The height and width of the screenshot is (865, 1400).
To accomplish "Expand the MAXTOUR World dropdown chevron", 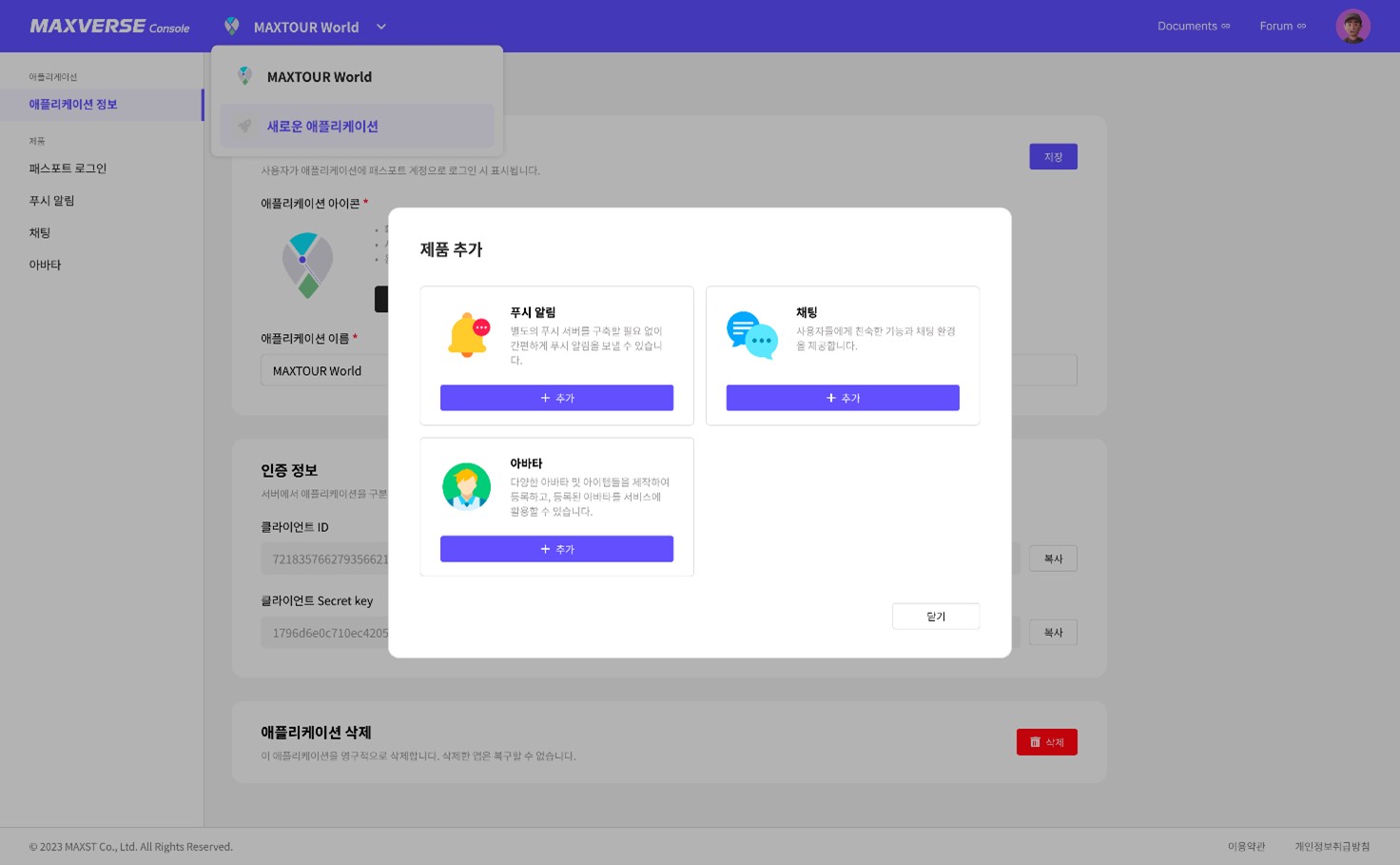I will 381,27.
